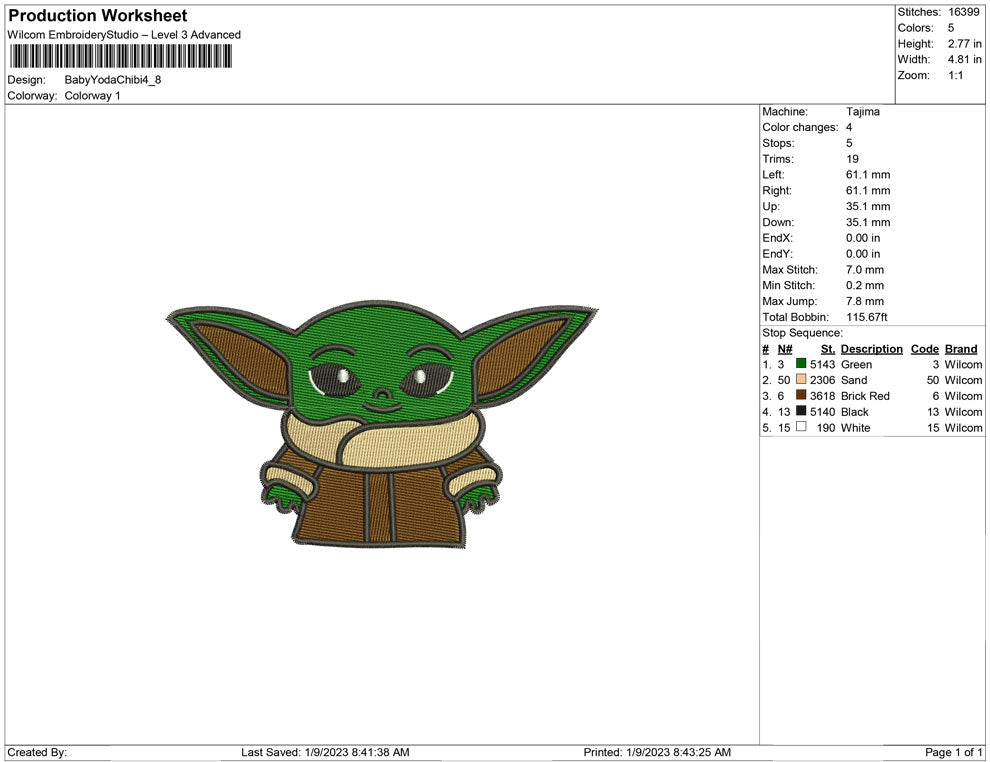Screen dimensions: 990x762
Task: Click the Colorway 1 text
Action: point(92,96)
